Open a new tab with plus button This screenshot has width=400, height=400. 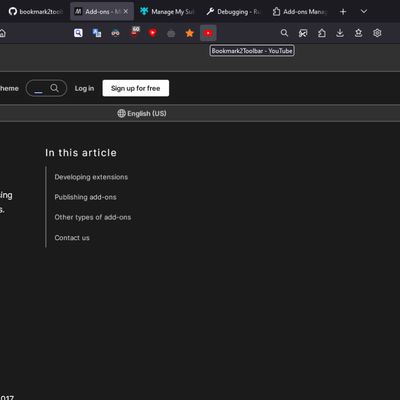click(x=343, y=12)
